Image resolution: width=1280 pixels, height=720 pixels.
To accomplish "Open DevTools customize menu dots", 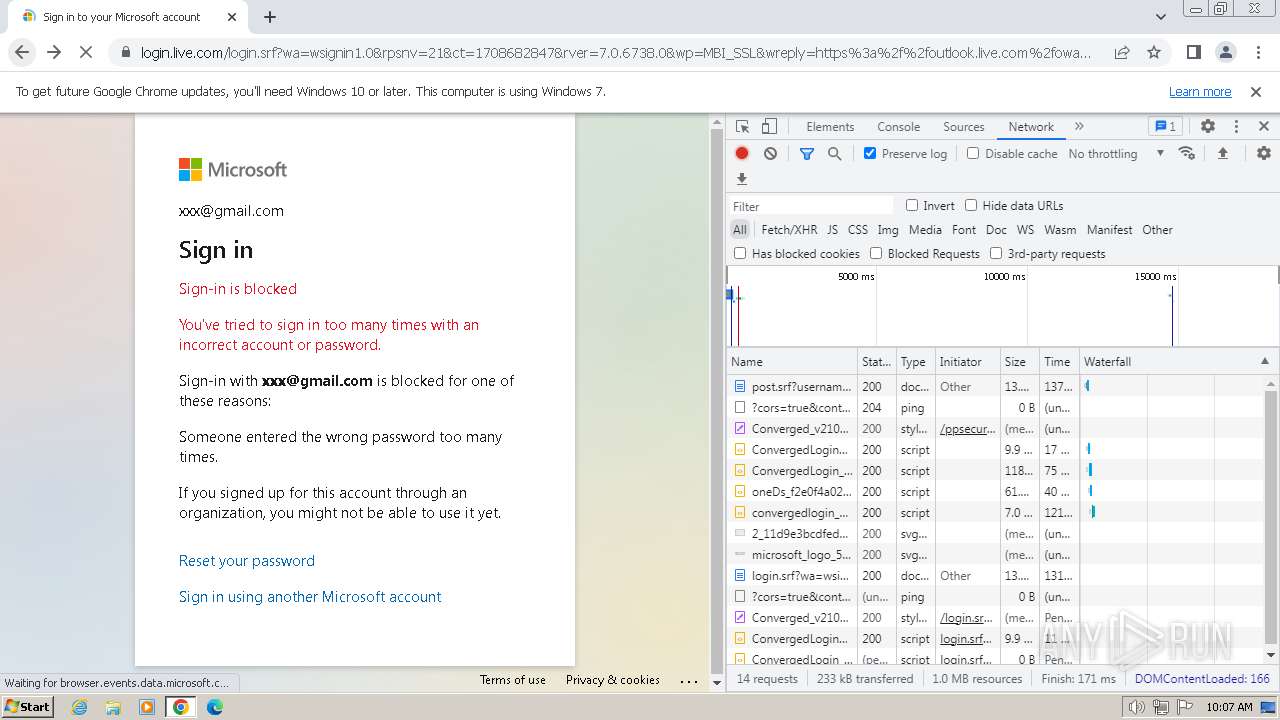I will tap(1236, 127).
